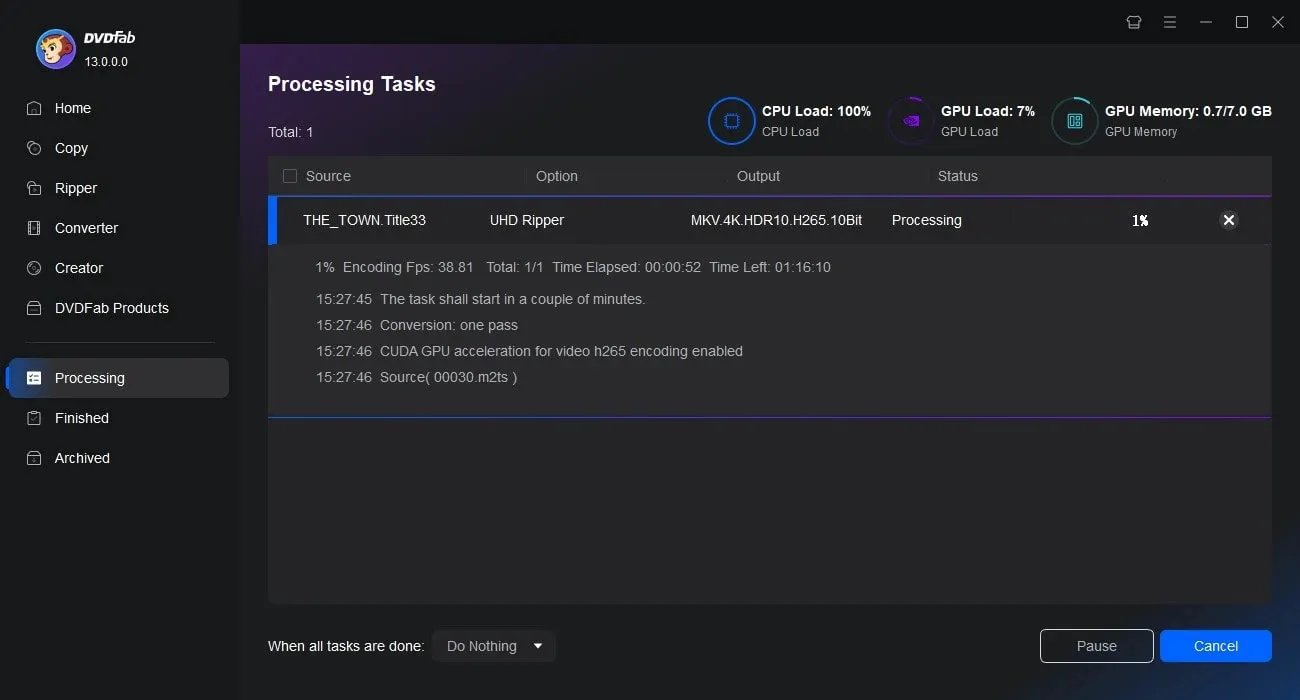Image resolution: width=1300 pixels, height=700 pixels.
Task: Open the Ripper module
Action: point(75,188)
